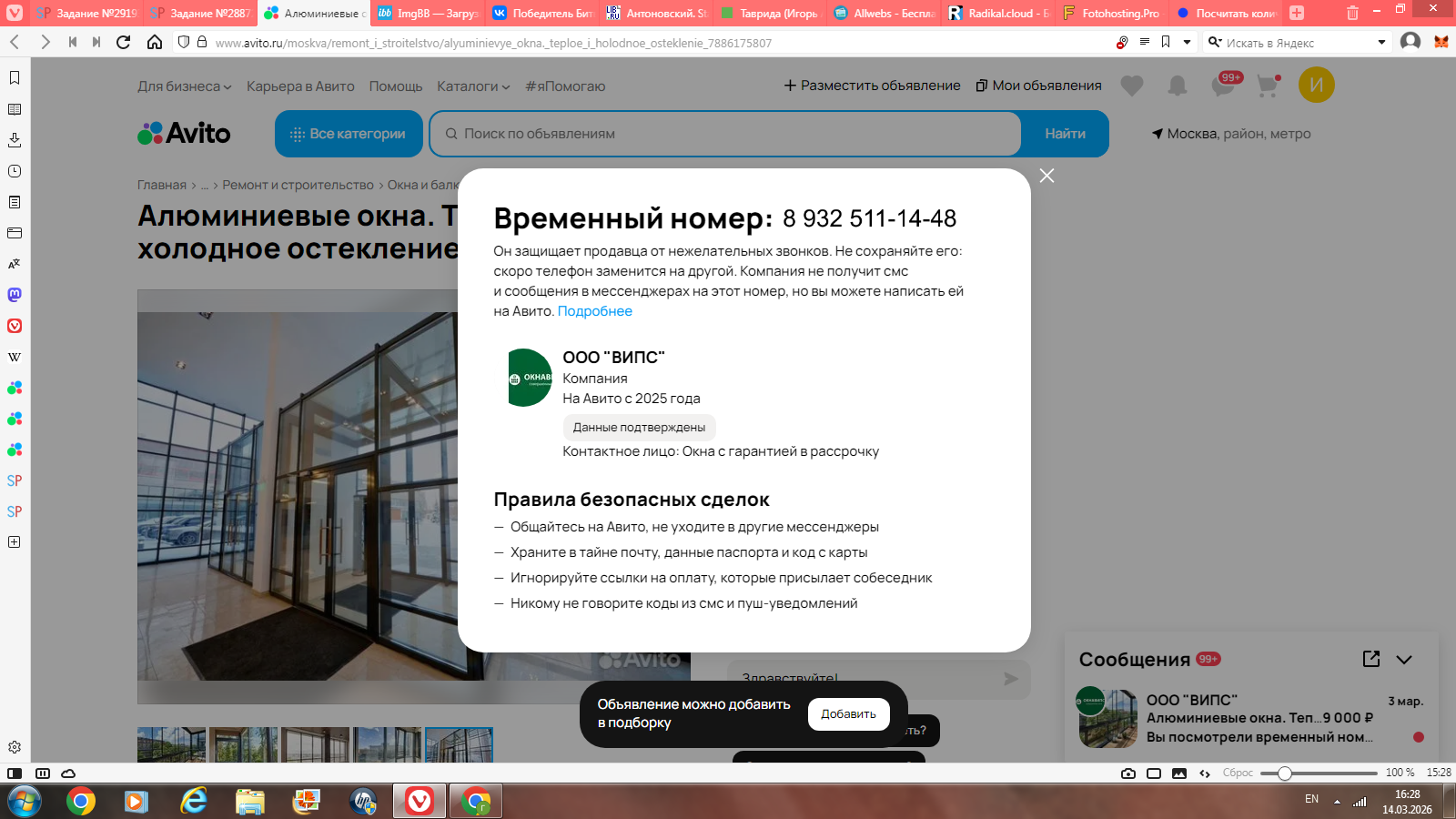This screenshot has width=1456, height=819.
Task: Close the temporary number popup
Action: coord(1047,176)
